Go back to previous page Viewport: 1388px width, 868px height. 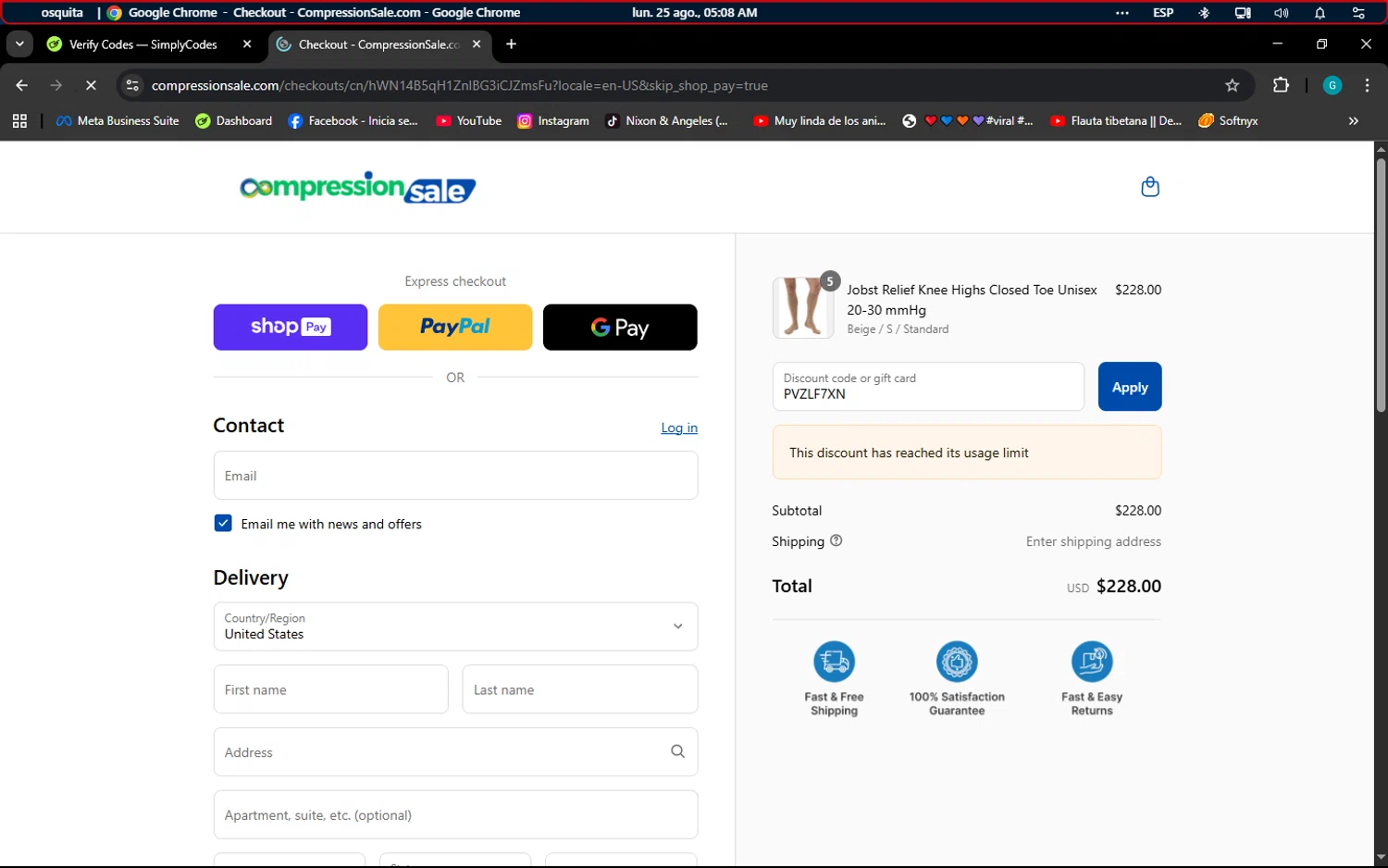[x=22, y=85]
